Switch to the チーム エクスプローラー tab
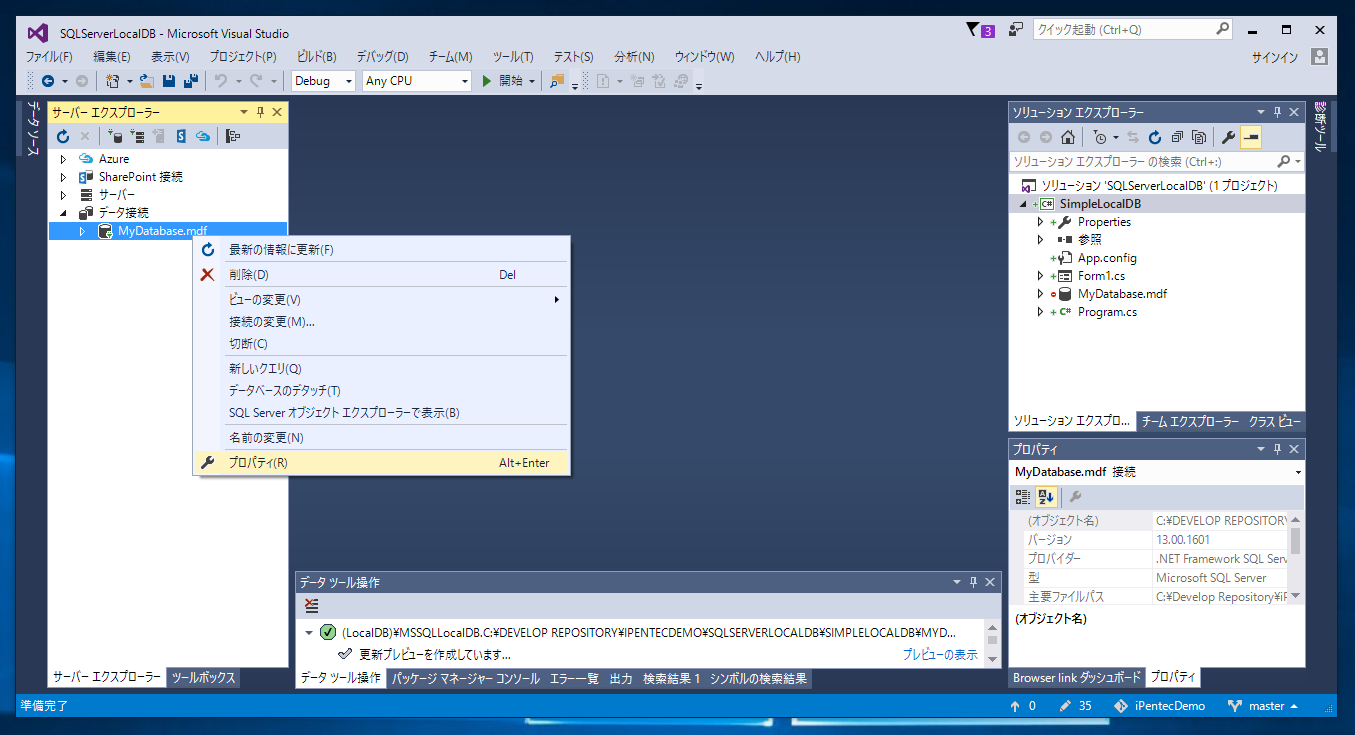 coord(1189,422)
